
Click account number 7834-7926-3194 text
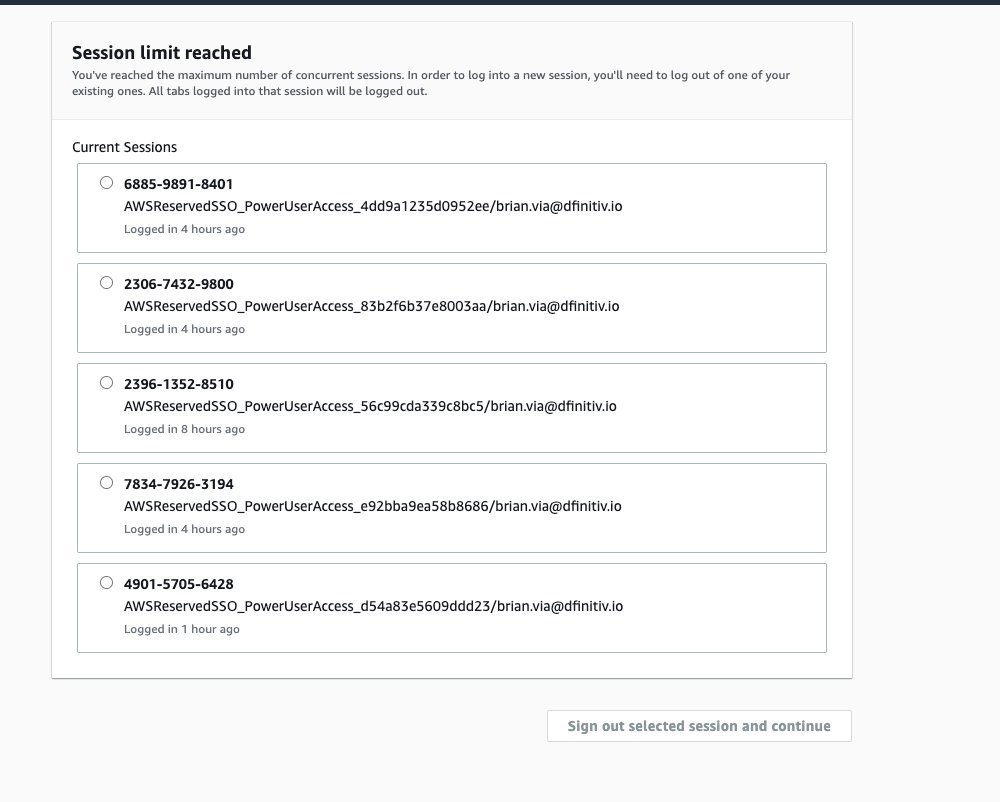179,485
